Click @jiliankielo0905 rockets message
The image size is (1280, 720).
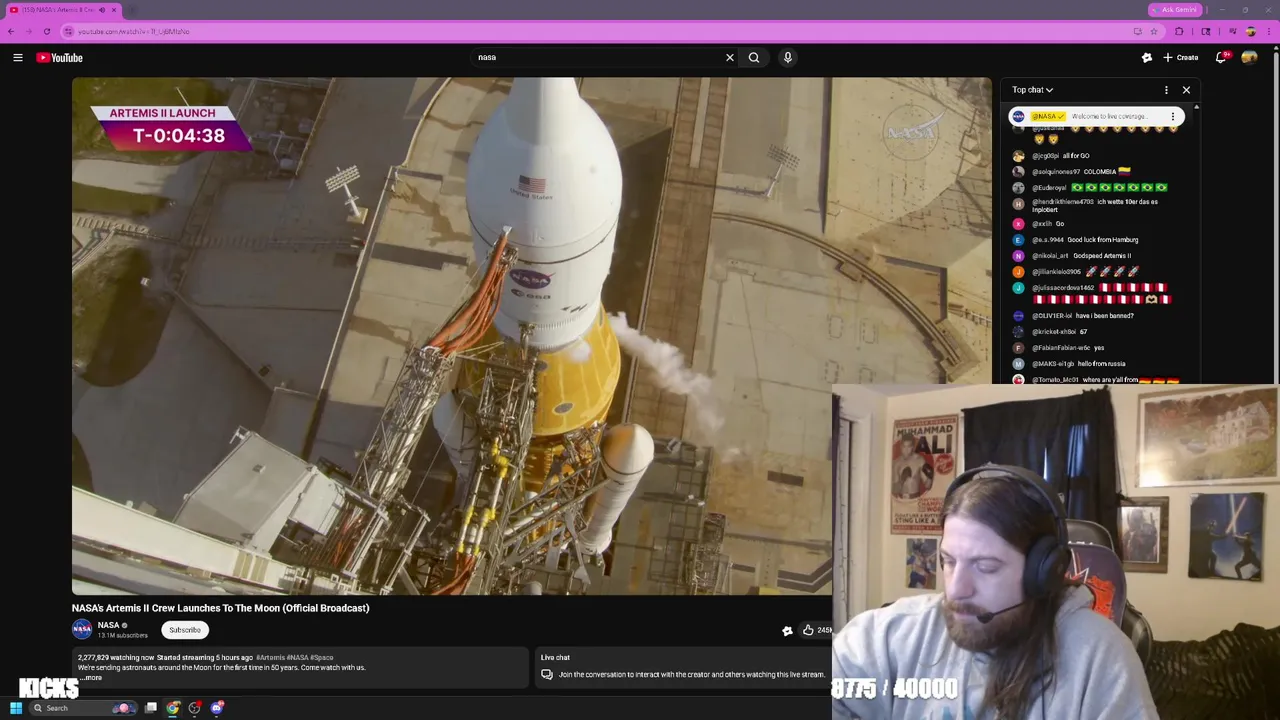[1075, 272]
